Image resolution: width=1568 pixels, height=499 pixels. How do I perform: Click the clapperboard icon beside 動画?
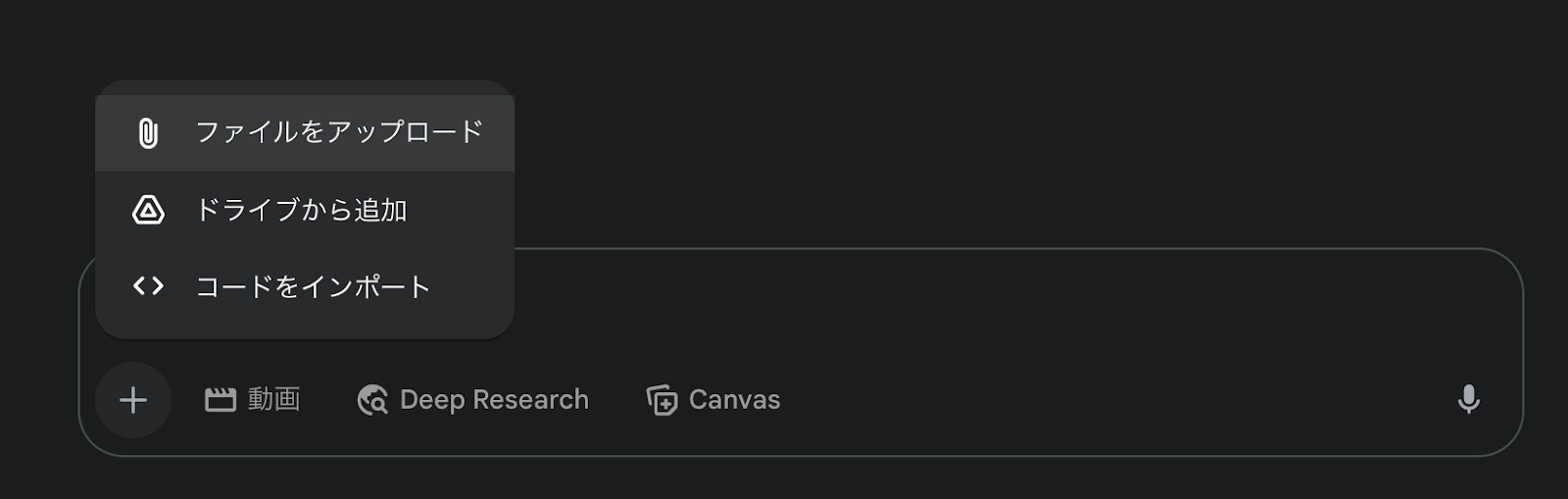pos(220,400)
